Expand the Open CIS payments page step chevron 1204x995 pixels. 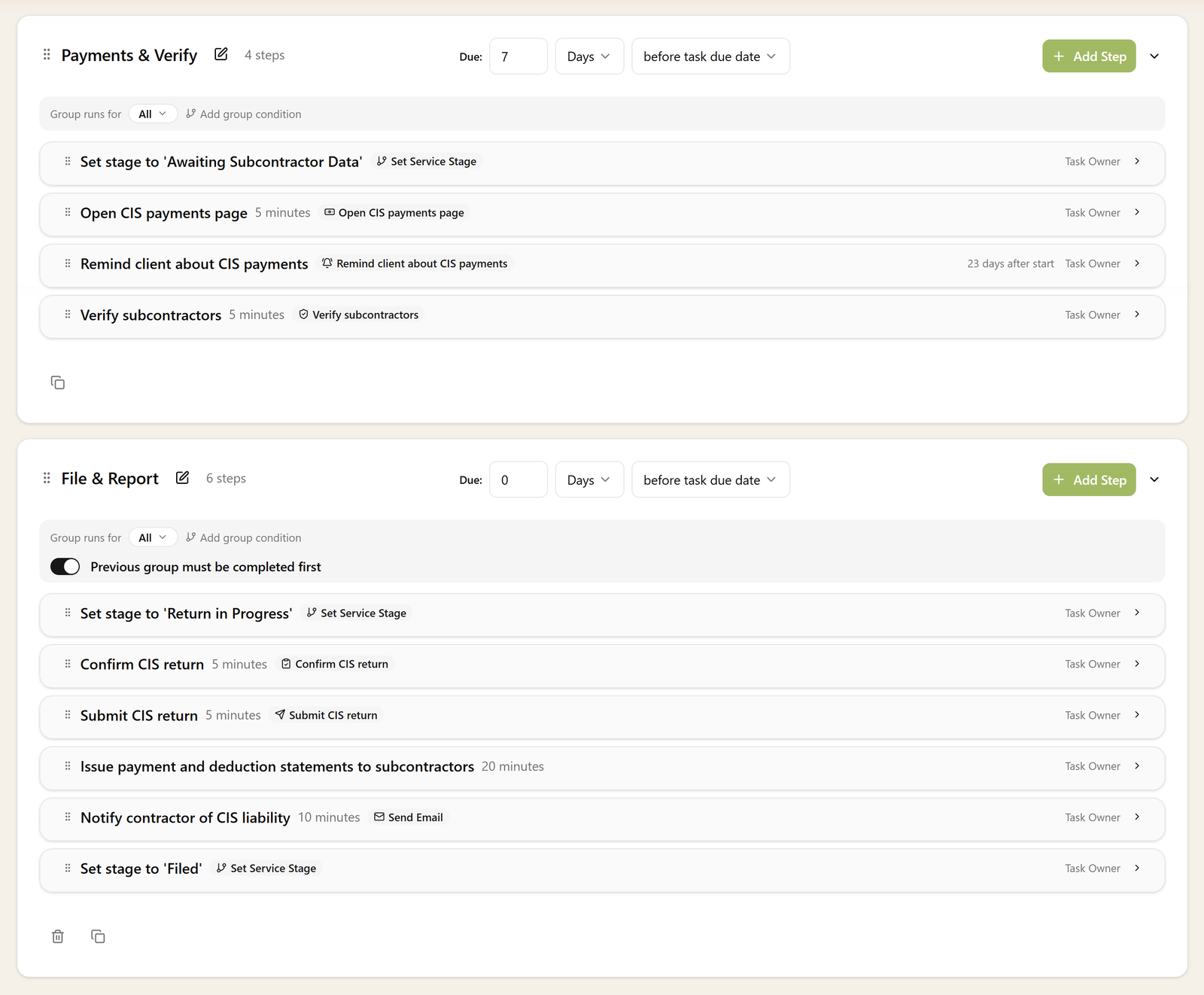tap(1137, 212)
